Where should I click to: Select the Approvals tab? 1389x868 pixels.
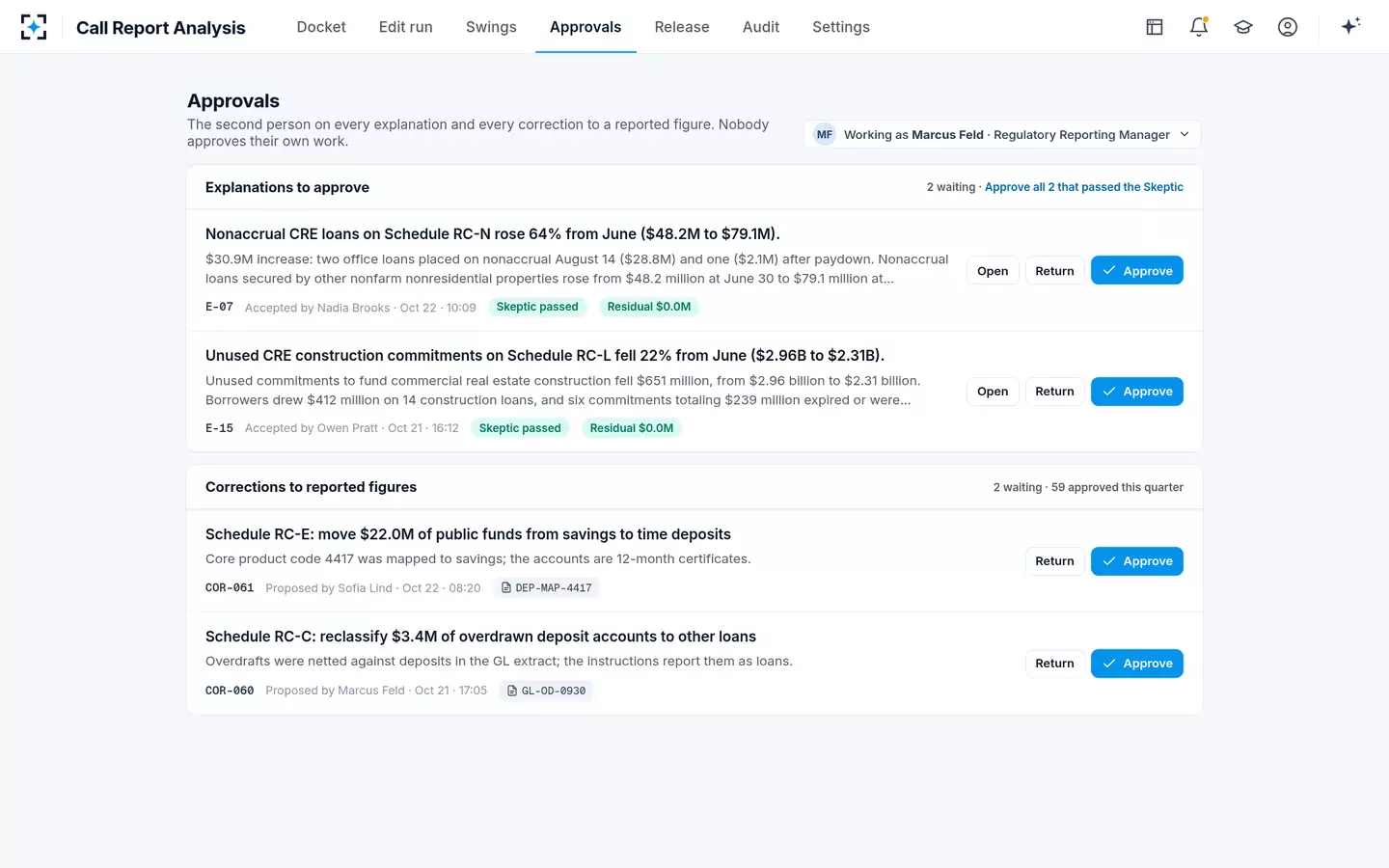click(586, 27)
